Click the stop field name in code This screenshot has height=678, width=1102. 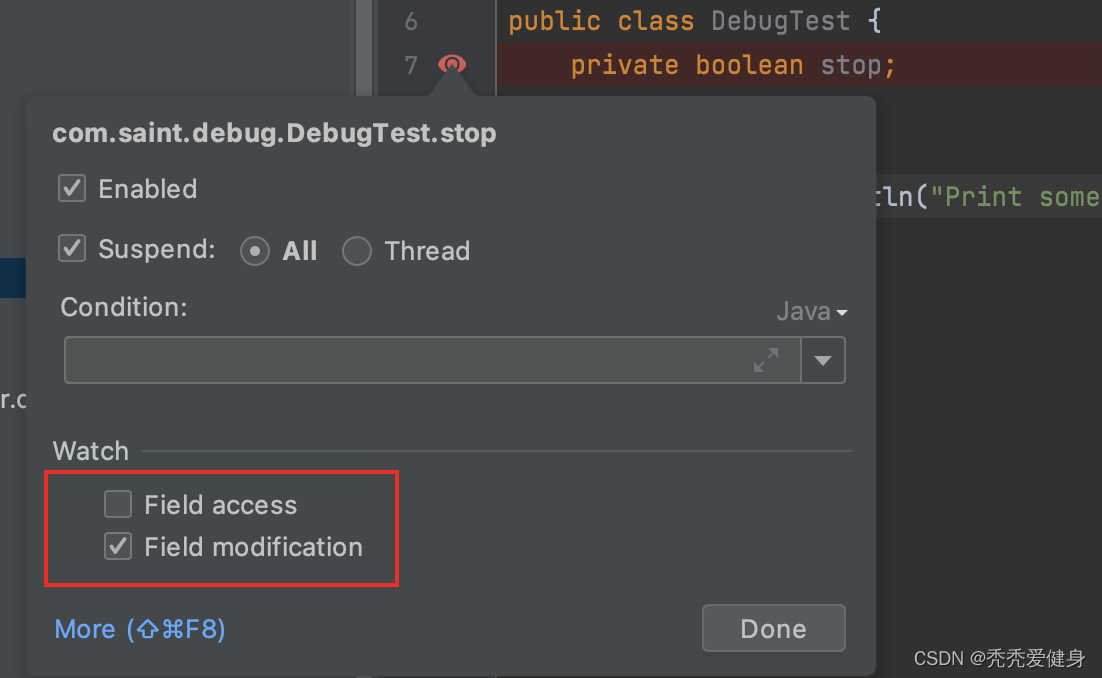(852, 66)
